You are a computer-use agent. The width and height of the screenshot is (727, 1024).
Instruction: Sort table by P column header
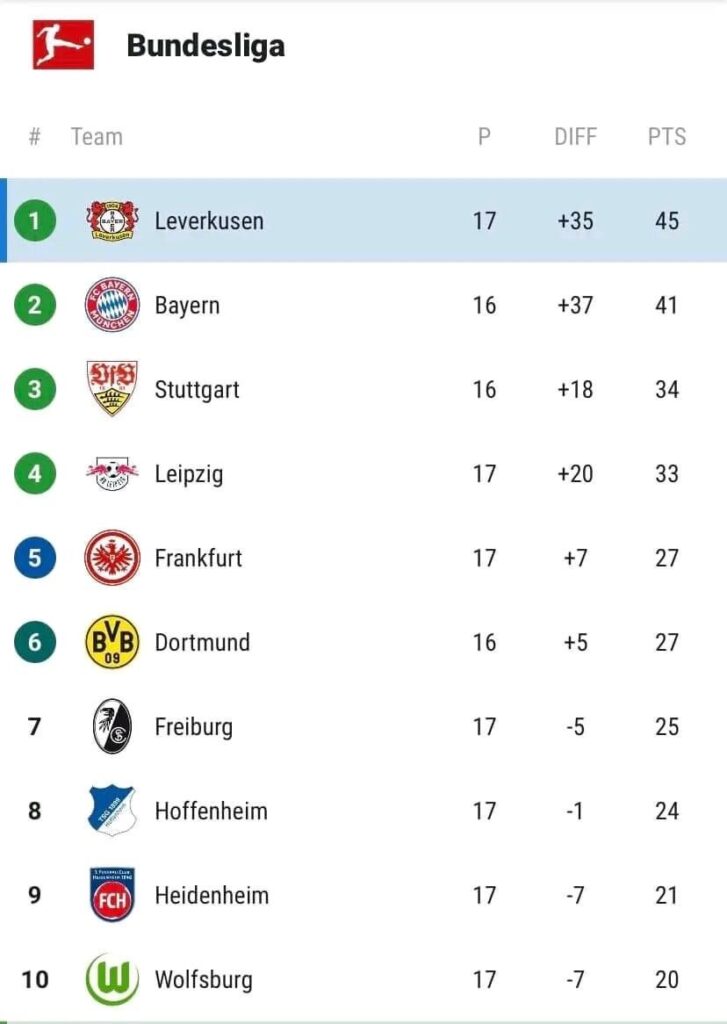coord(484,137)
